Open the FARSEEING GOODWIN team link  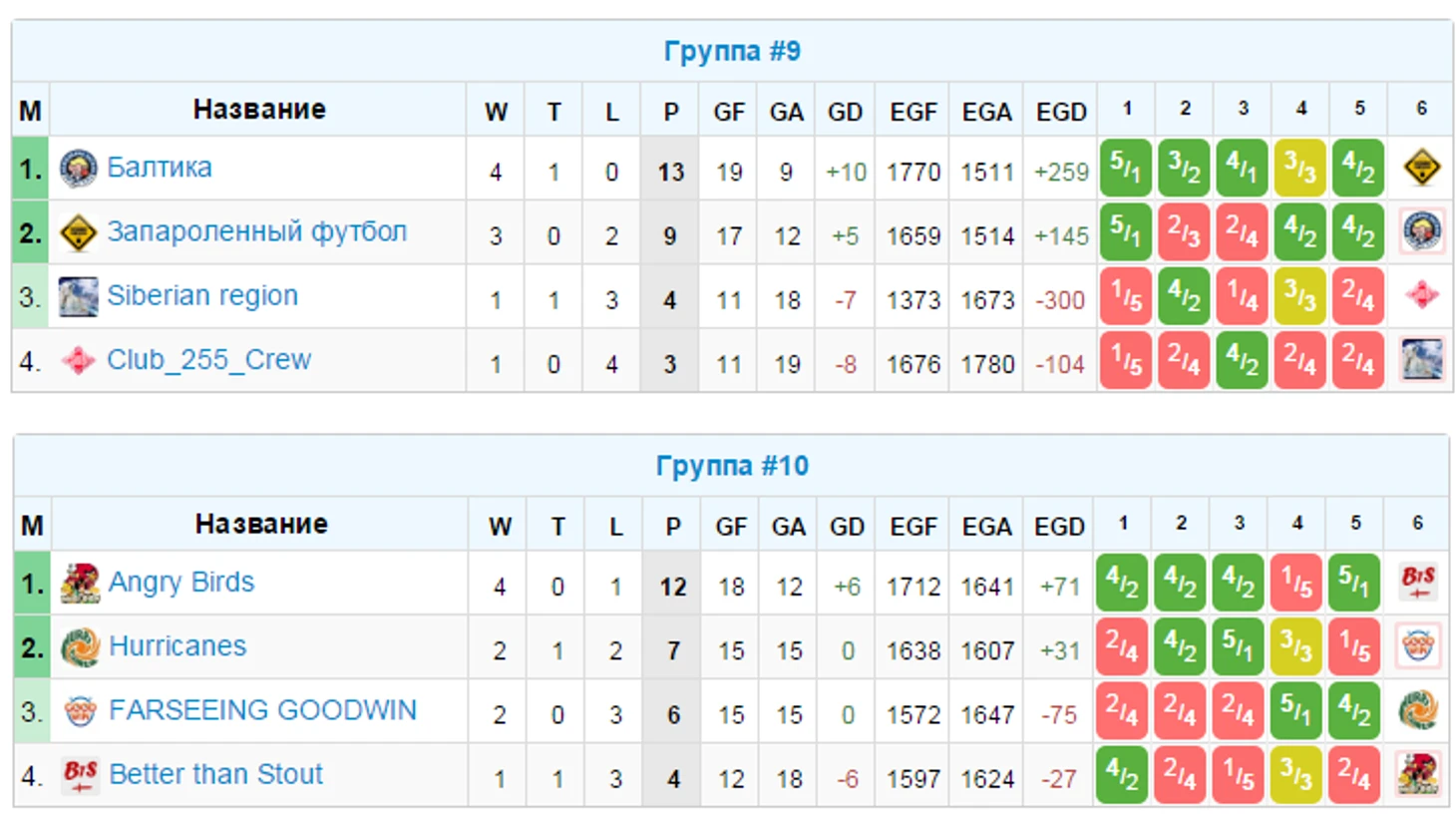[x=262, y=710]
